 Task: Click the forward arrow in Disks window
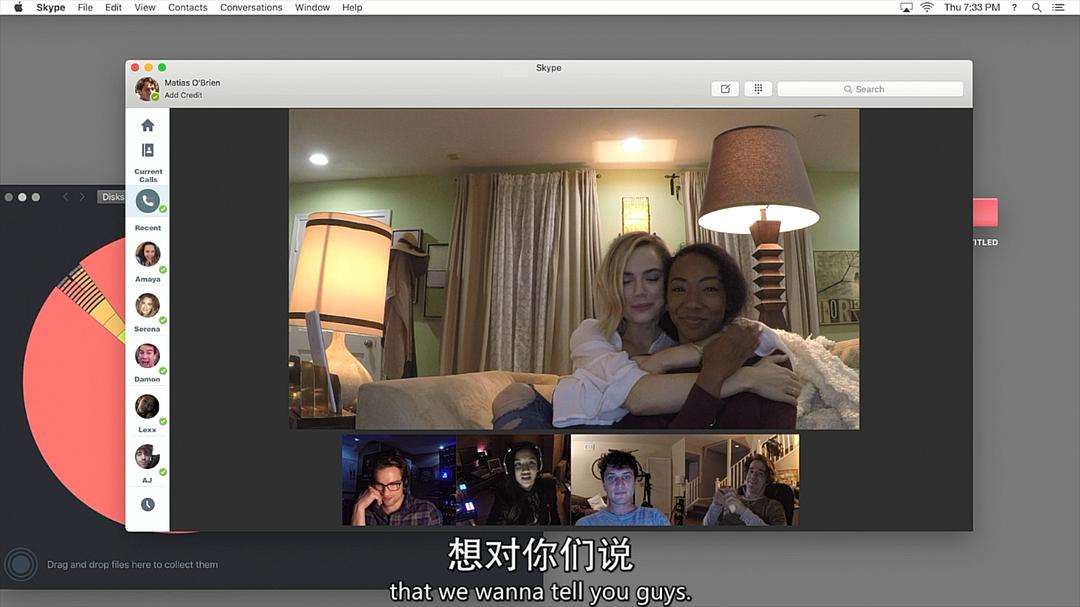click(x=82, y=196)
